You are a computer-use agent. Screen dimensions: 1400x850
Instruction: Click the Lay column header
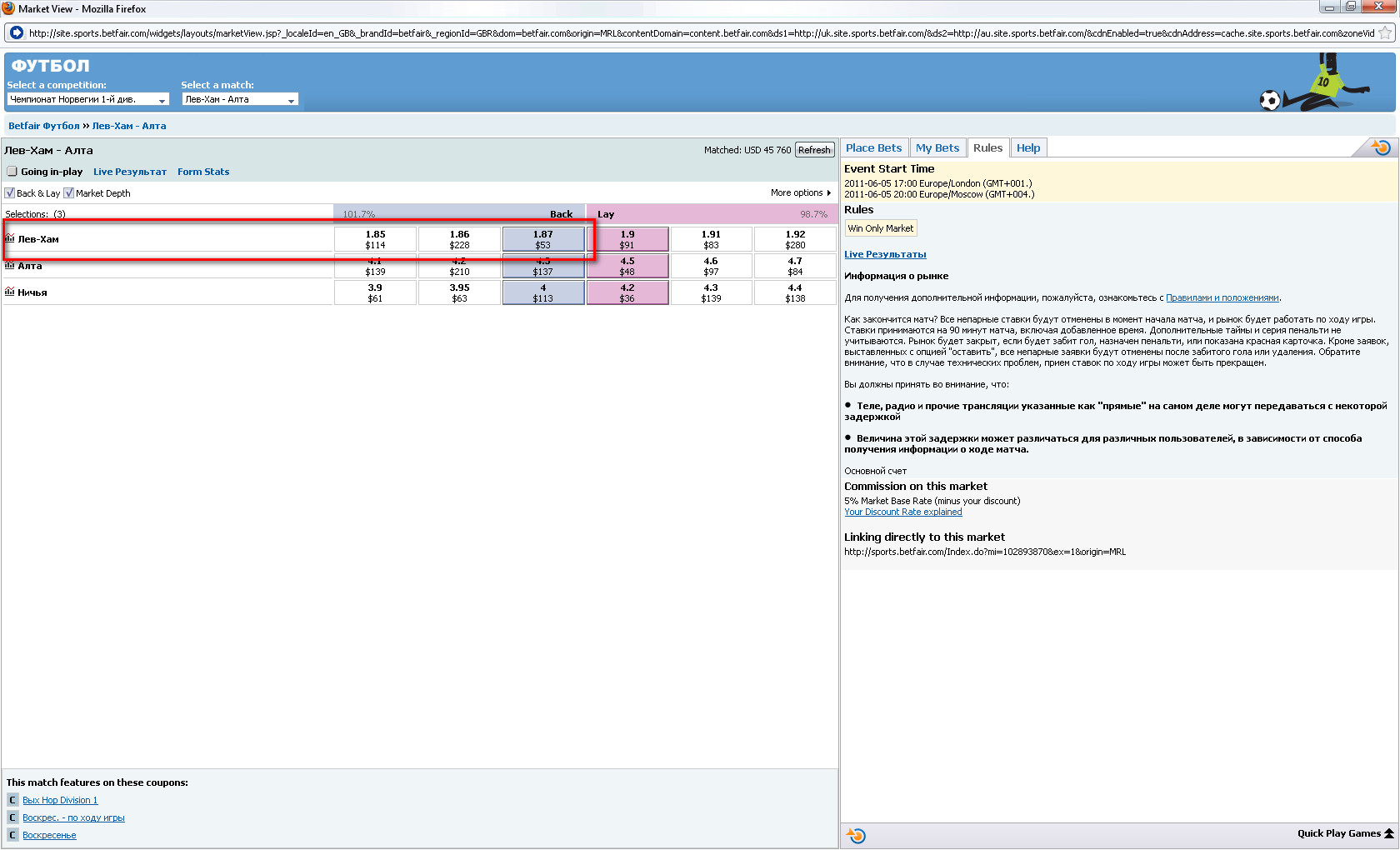click(x=606, y=214)
